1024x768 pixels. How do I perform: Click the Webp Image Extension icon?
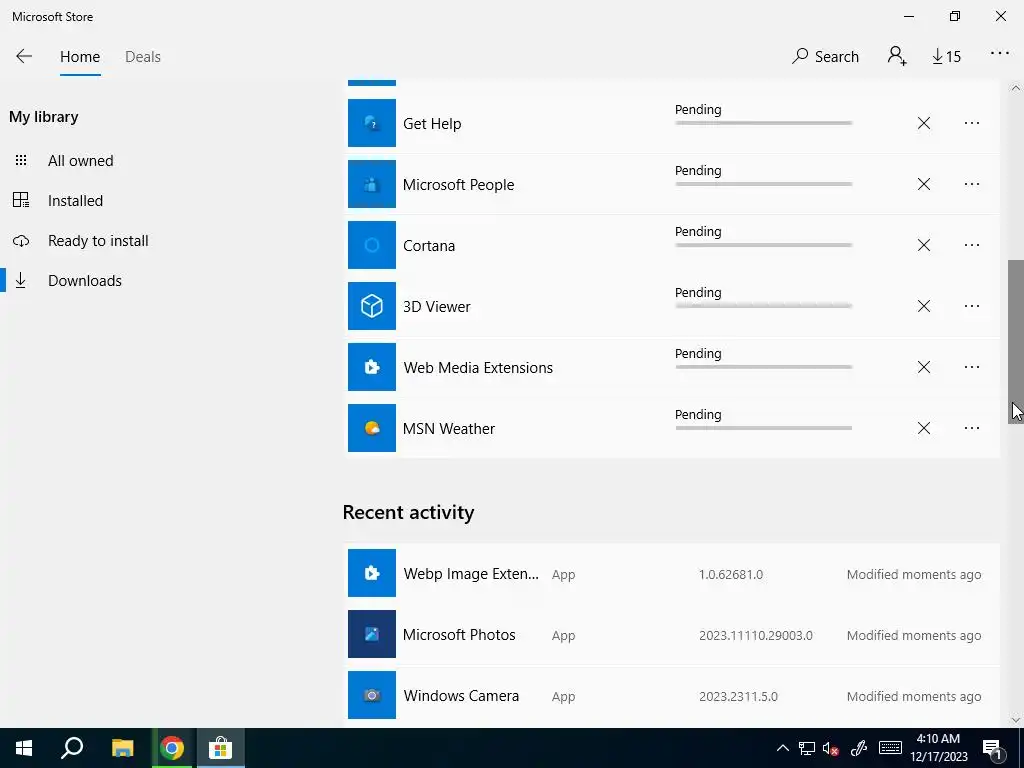coord(372,573)
